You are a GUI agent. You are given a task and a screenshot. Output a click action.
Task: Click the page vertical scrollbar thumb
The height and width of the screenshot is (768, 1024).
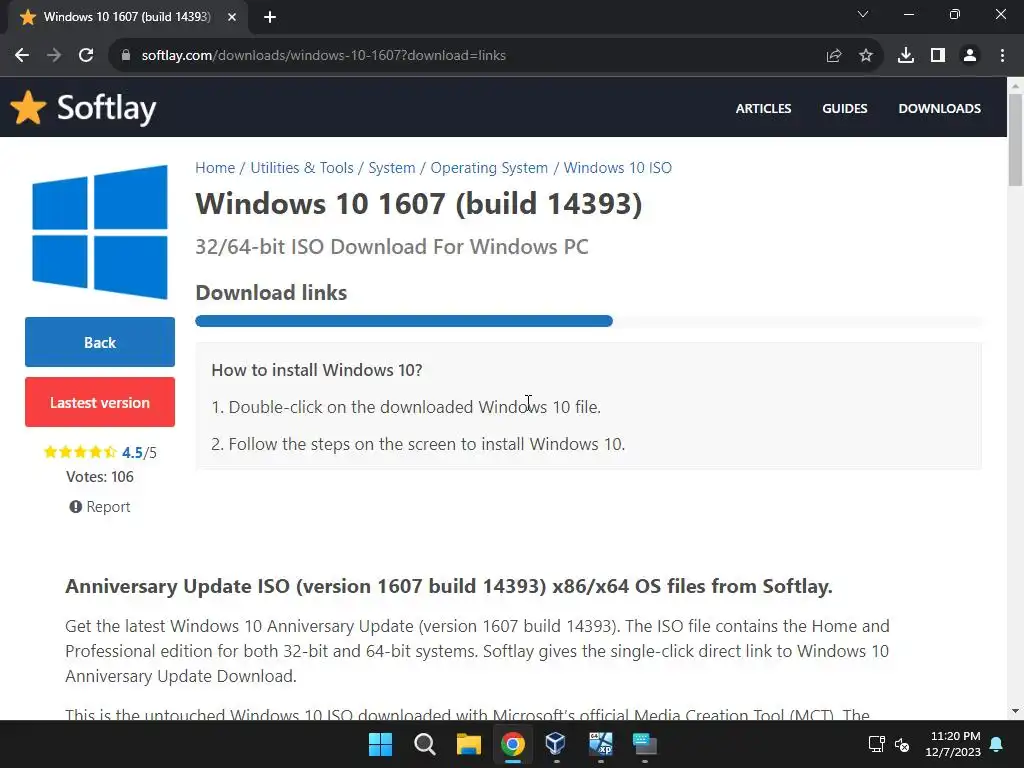tap(1015, 140)
